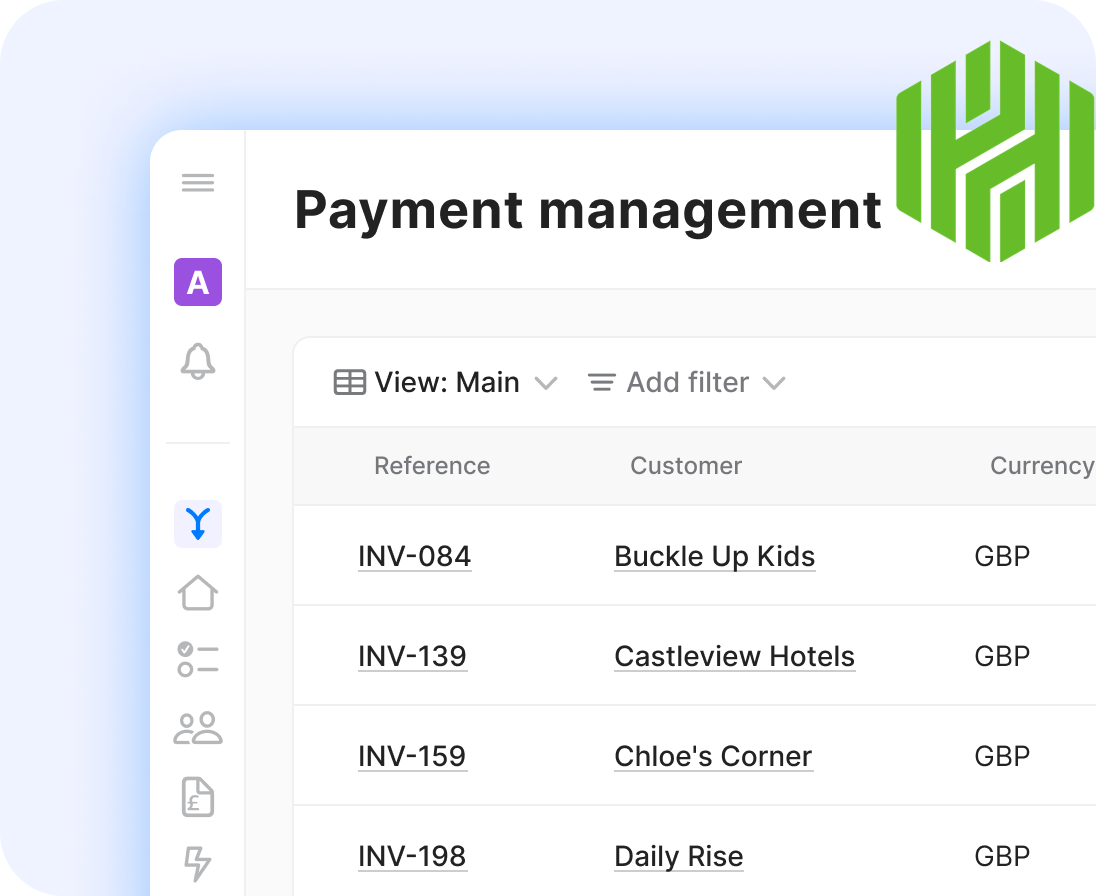Select the blue merge arrow sidebar icon
The width and height of the screenshot is (1096, 896).
[x=198, y=524]
